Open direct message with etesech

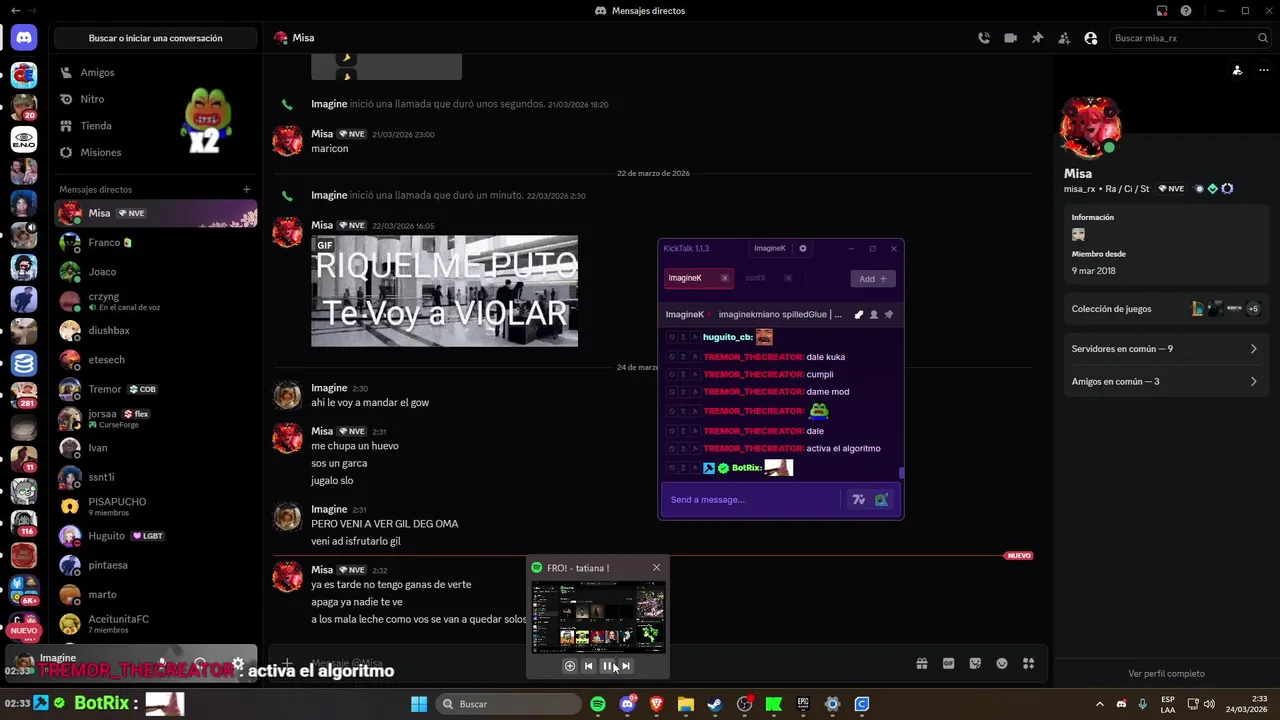point(156,359)
